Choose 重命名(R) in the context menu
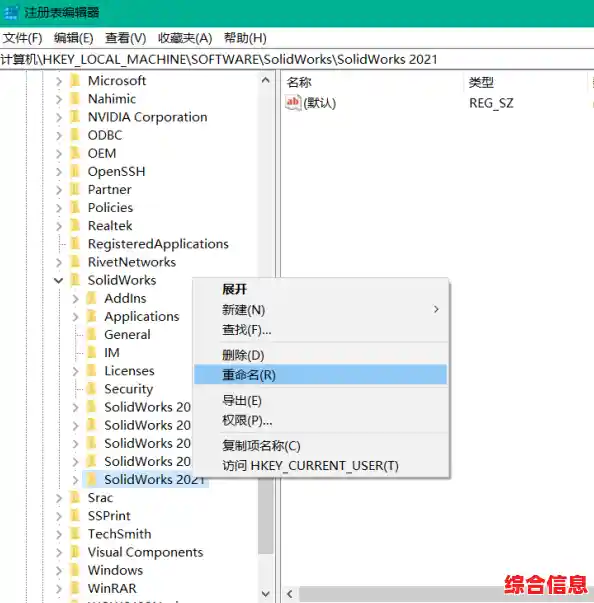The height and width of the screenshot is (603, 594). tap(321, 375)
